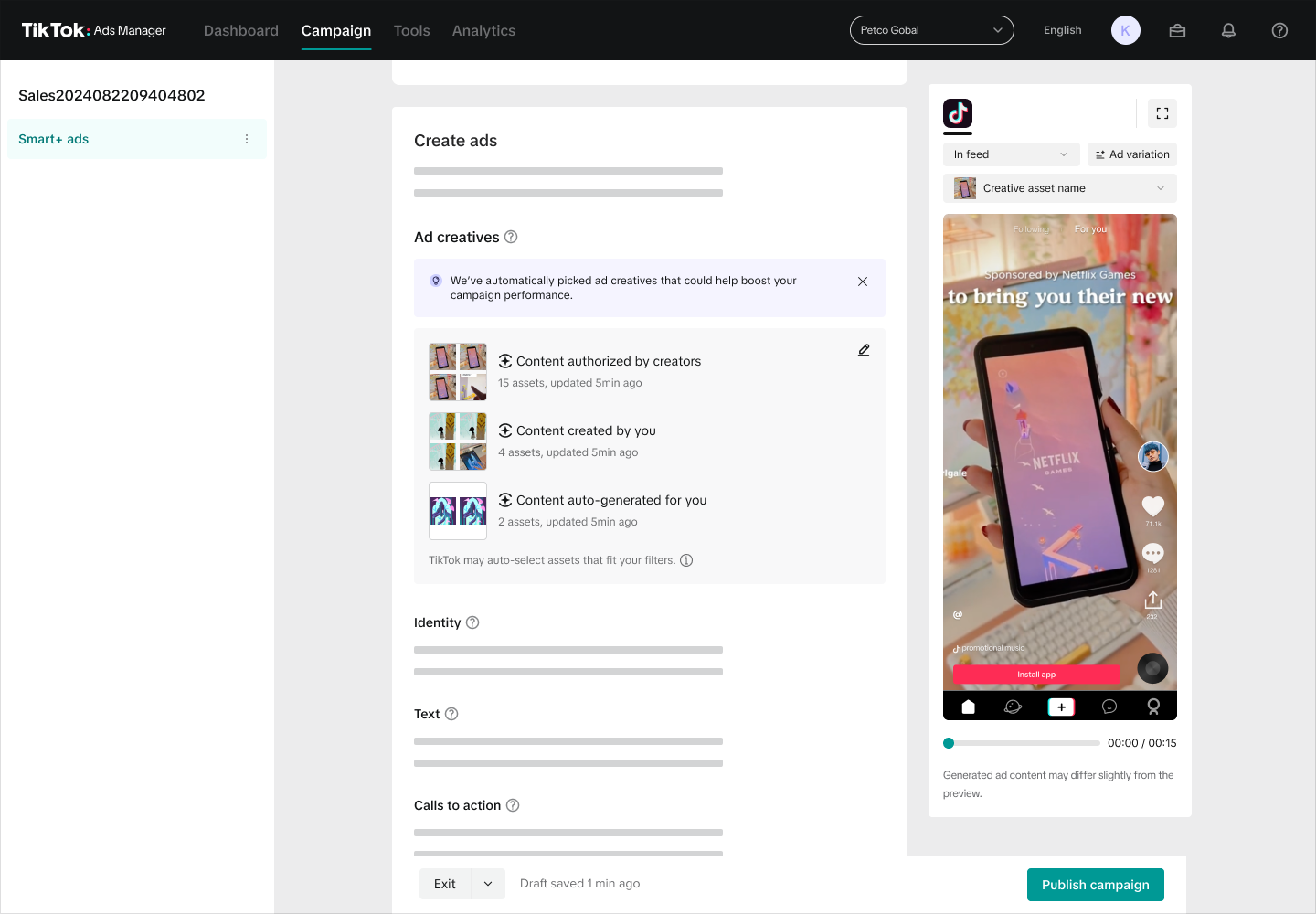
Task: Click the 2 assets, updated 5min ago text
Action: coord(568,522)
